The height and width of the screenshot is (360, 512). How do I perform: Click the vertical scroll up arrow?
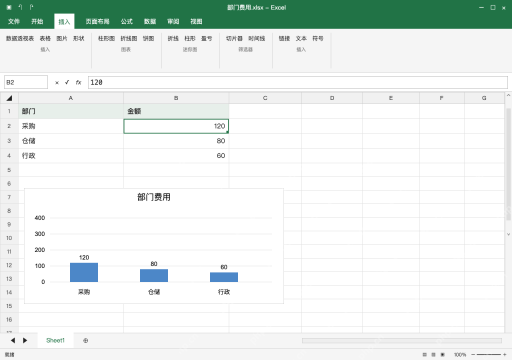click(x=508, y=95)
